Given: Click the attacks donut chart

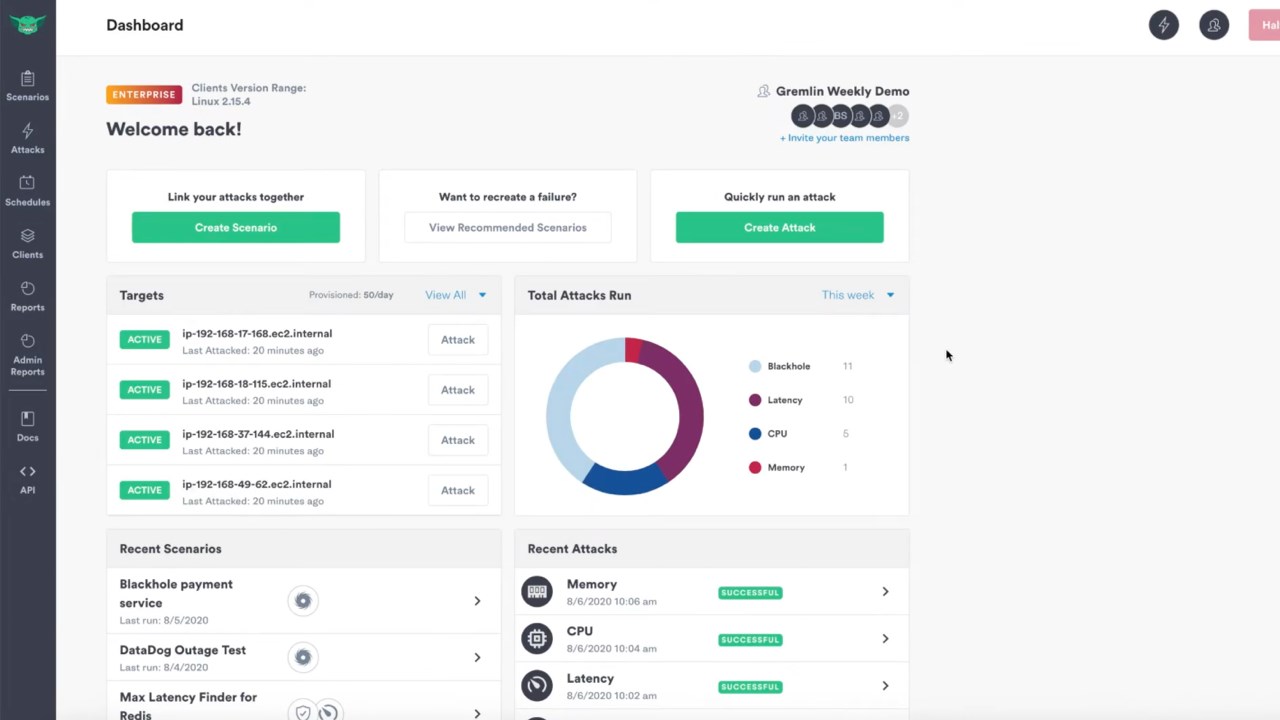Looking at the screenshot, I should tap(625, 416).
